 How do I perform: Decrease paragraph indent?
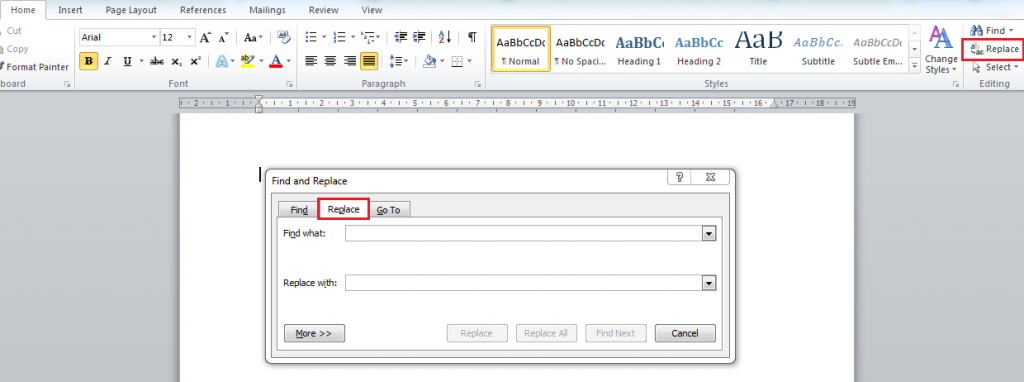[x=401, y=37]
